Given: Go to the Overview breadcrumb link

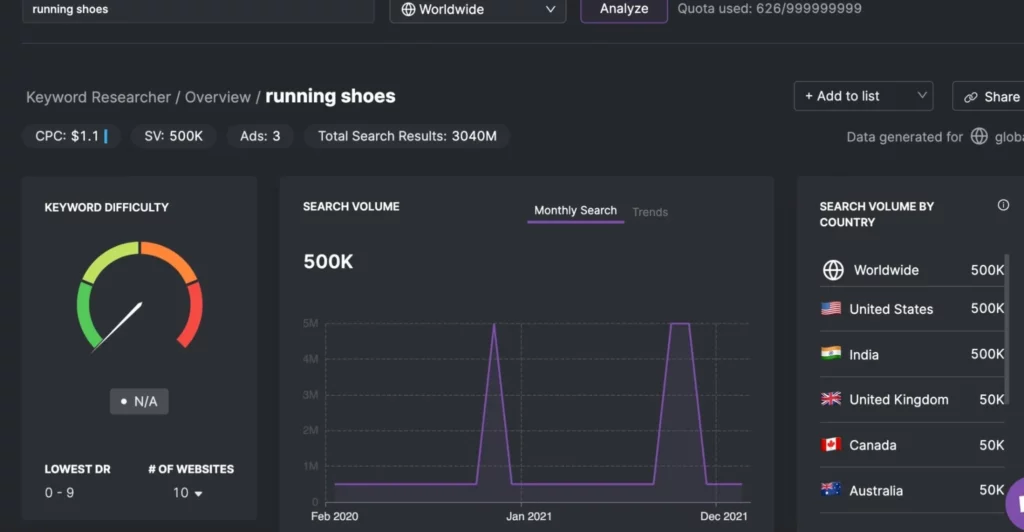Looking at the screenshot, I should (x=217, y=97).
